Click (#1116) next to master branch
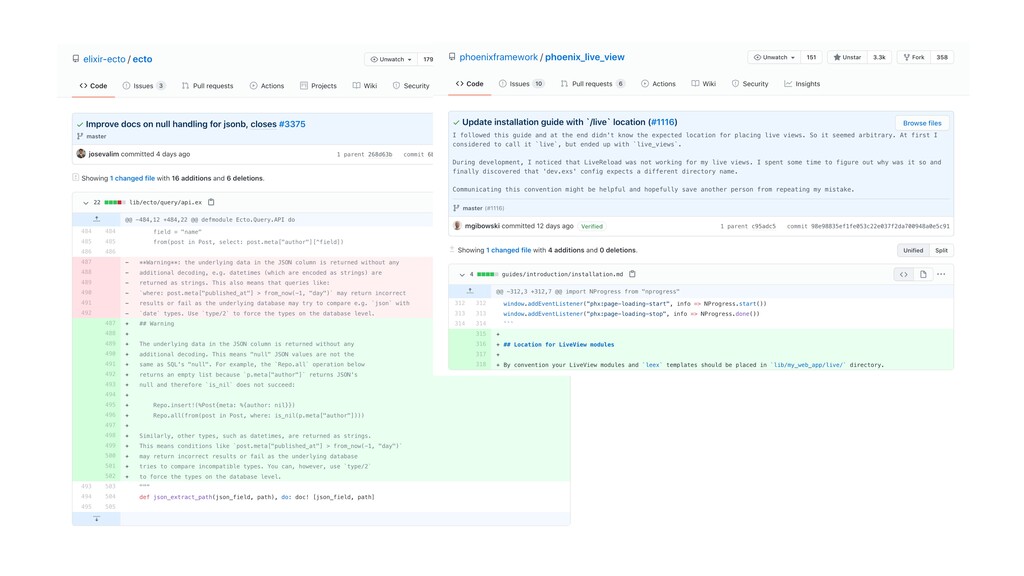Viewport: 1024px width, 576px height. (494, 208)
